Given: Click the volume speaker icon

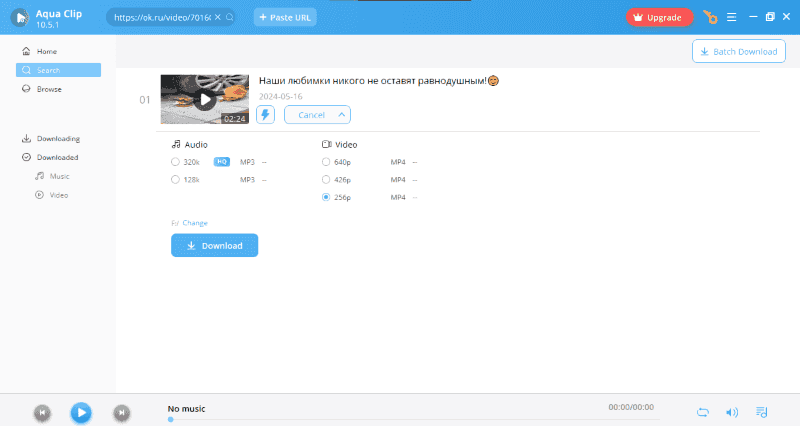Looking at the screenshot, I should (x=732, y=411).
